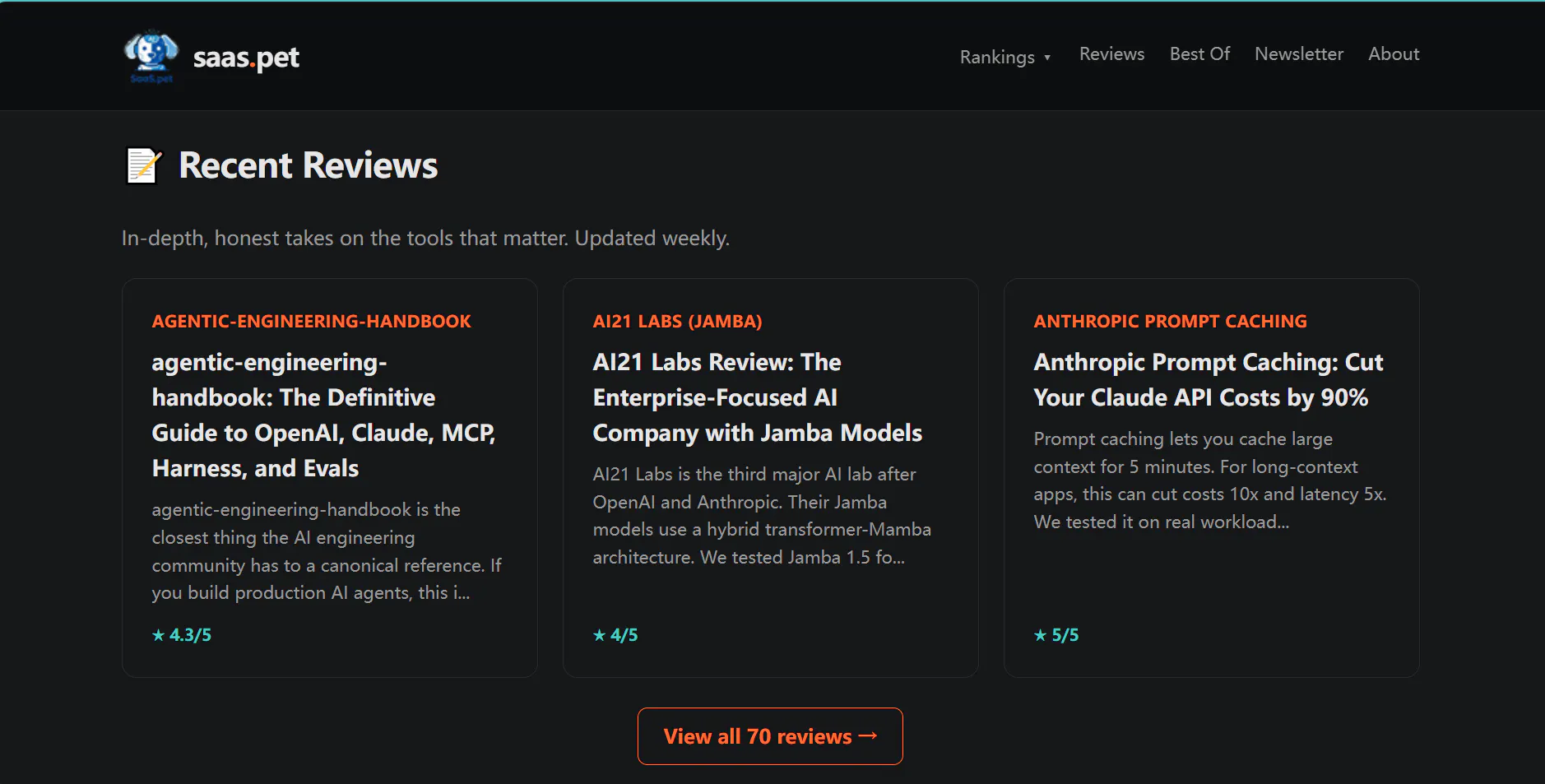Click the AI21 LABS (JAMBA) category label
The width and height of the screenshot is (1545, 784).
click(x=678, y=322)
